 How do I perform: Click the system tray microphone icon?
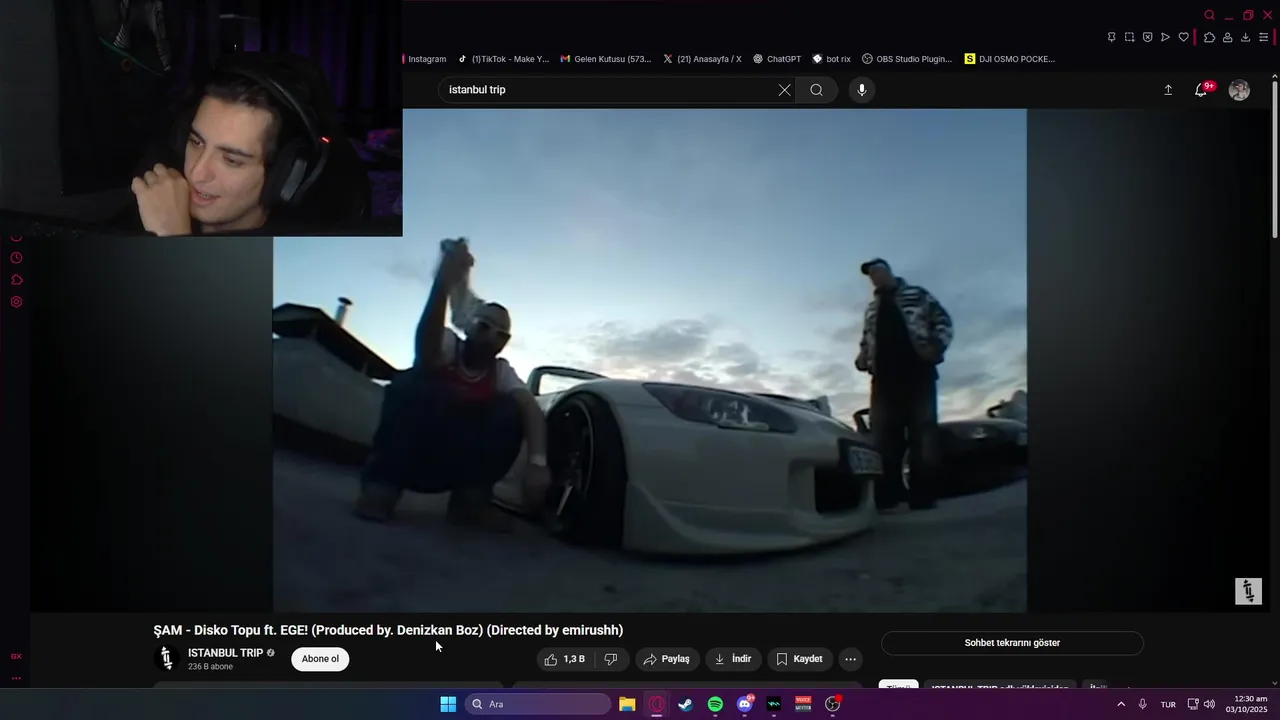click(1143, 704)
